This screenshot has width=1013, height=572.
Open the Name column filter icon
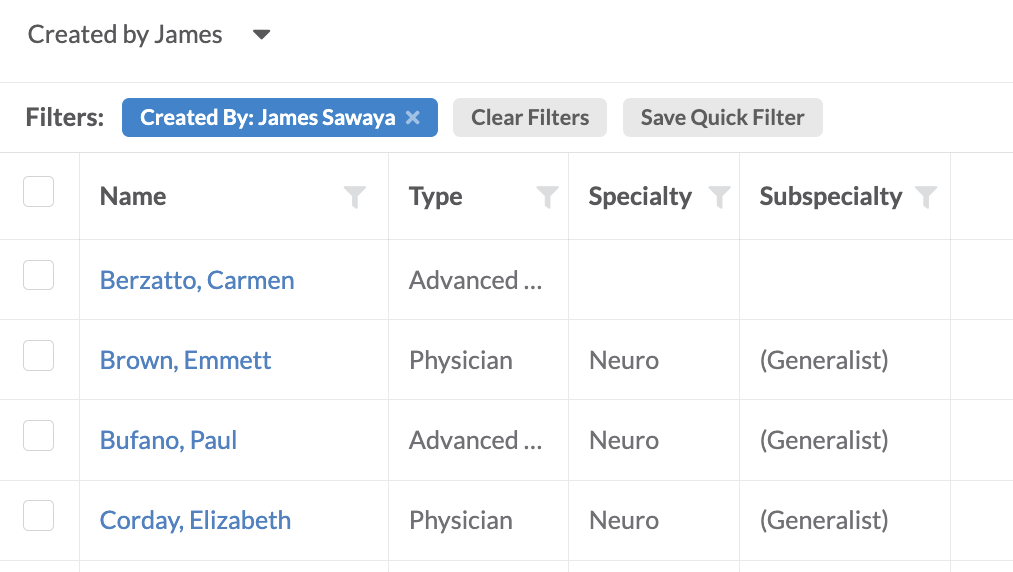[355, 196]
